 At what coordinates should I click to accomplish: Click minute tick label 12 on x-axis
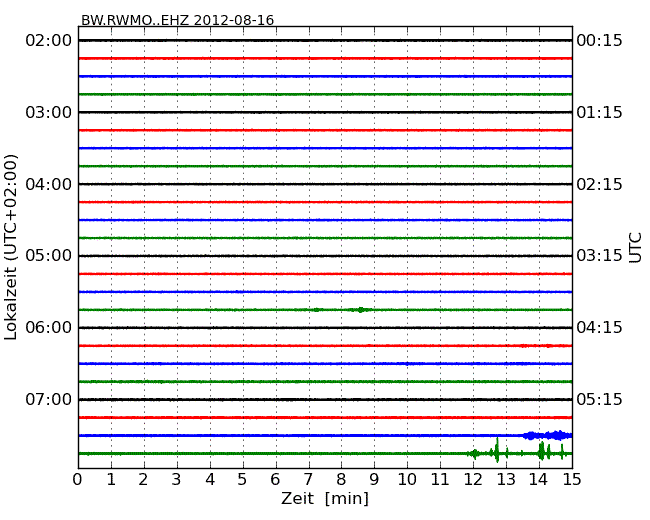pyautogui.click(x=473, y=480)
